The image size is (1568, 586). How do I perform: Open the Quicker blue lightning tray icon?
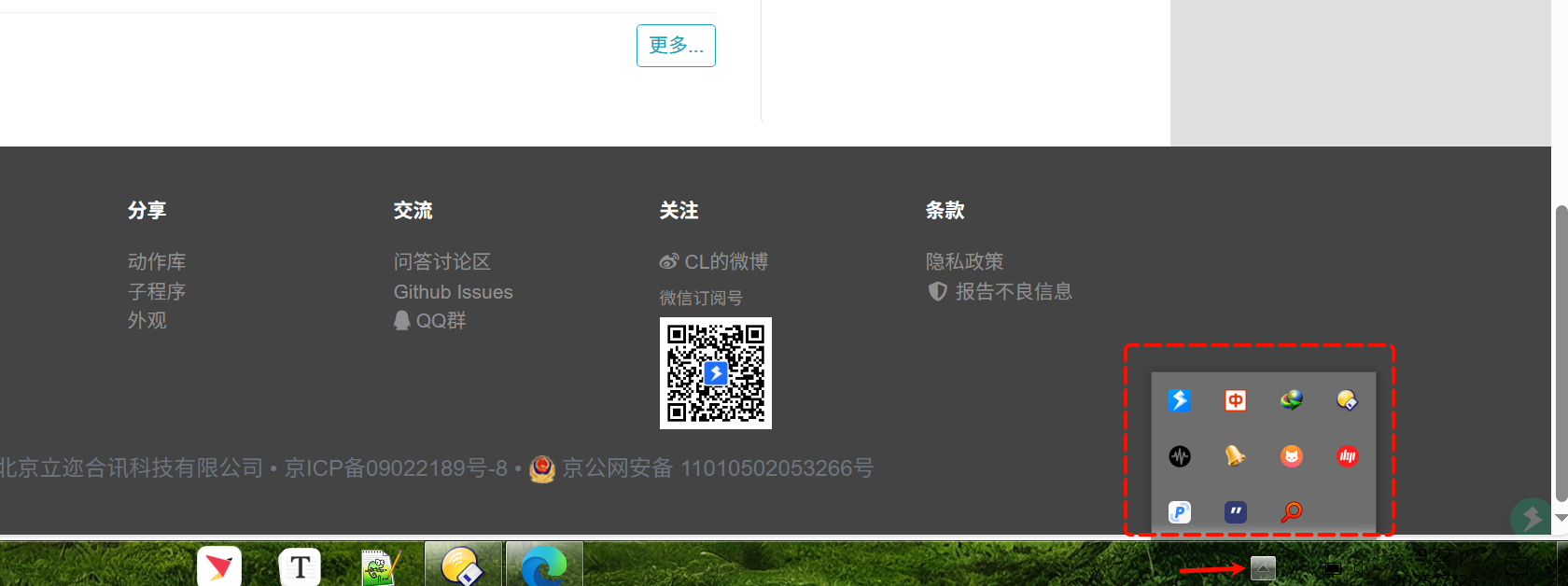[1180, 400]
